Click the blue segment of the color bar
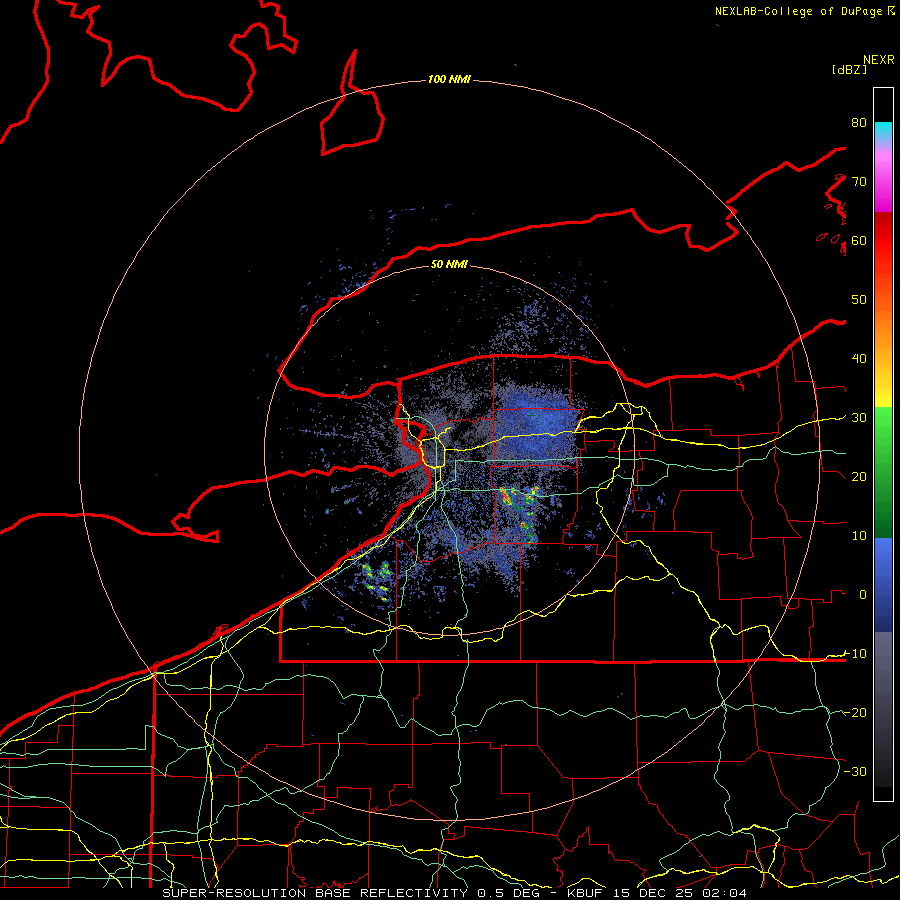This screenshot has width=900, height=900. [883, 584]
